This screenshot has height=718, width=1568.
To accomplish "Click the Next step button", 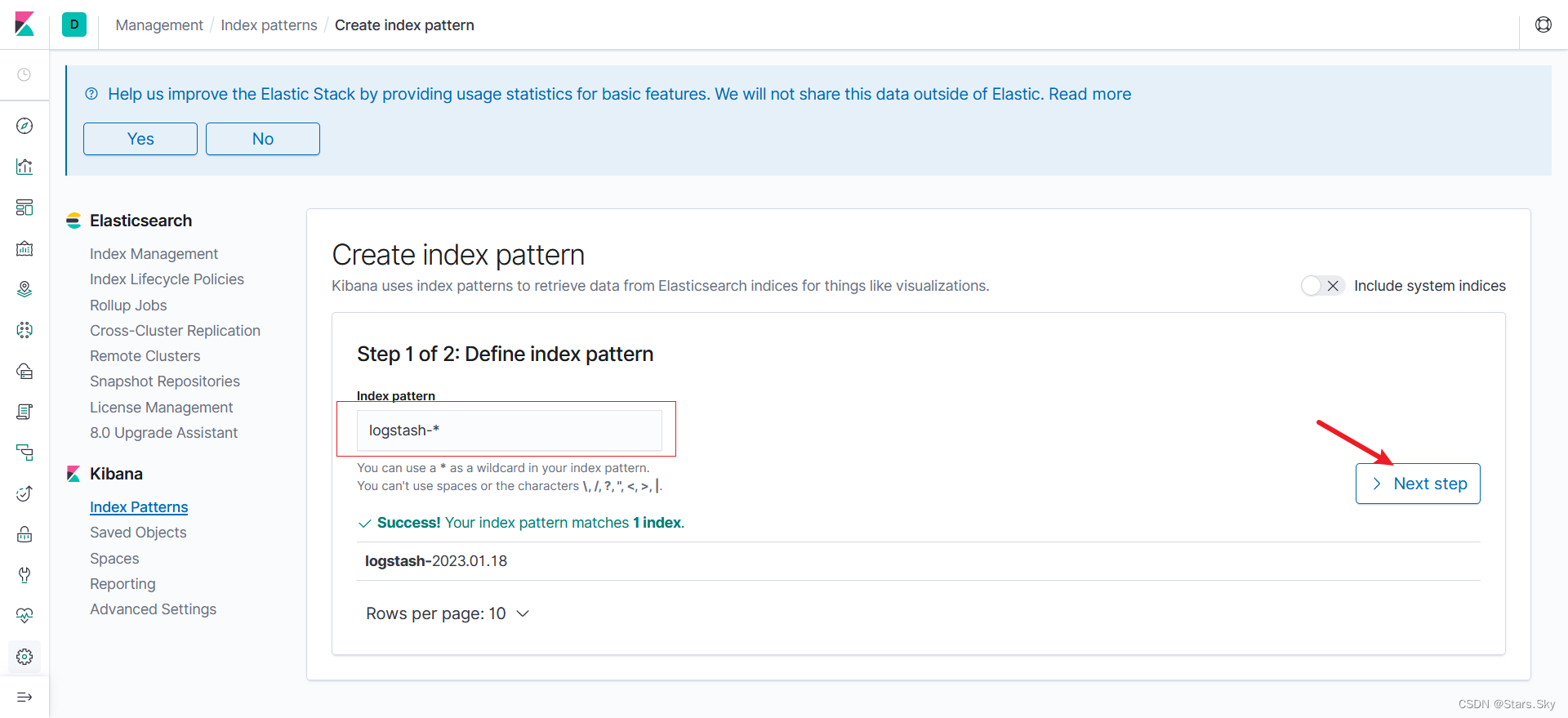I will coord(1418,484).
